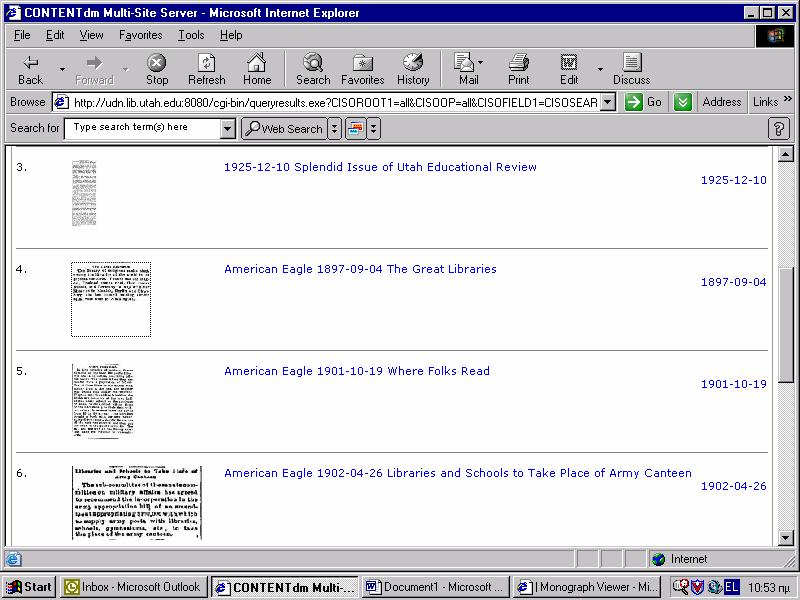Screen dimensions: 800x600
Task: Click the scrollbar up arrow
Action: 786,154
